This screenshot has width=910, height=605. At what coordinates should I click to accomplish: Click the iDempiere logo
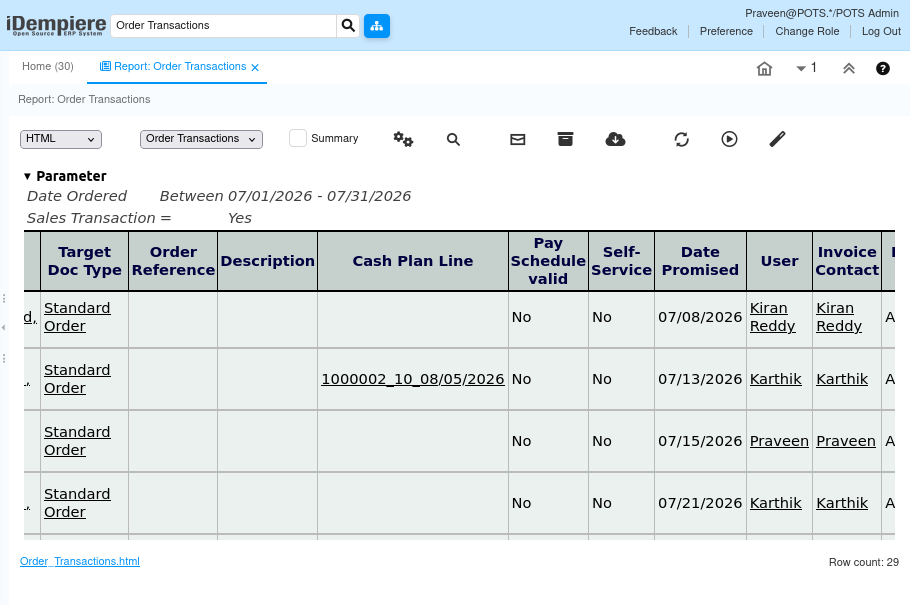point(56,26)
